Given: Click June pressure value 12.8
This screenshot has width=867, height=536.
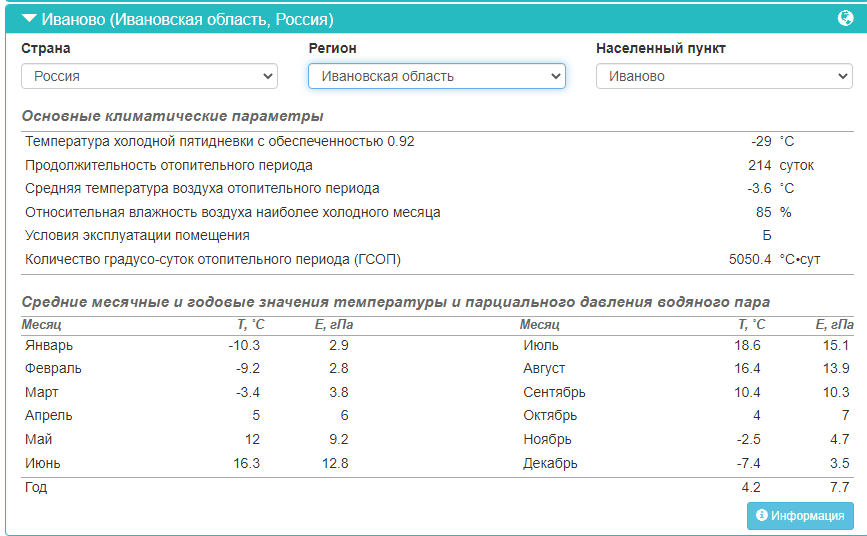Looking at the screenshot, I should 335,463.
